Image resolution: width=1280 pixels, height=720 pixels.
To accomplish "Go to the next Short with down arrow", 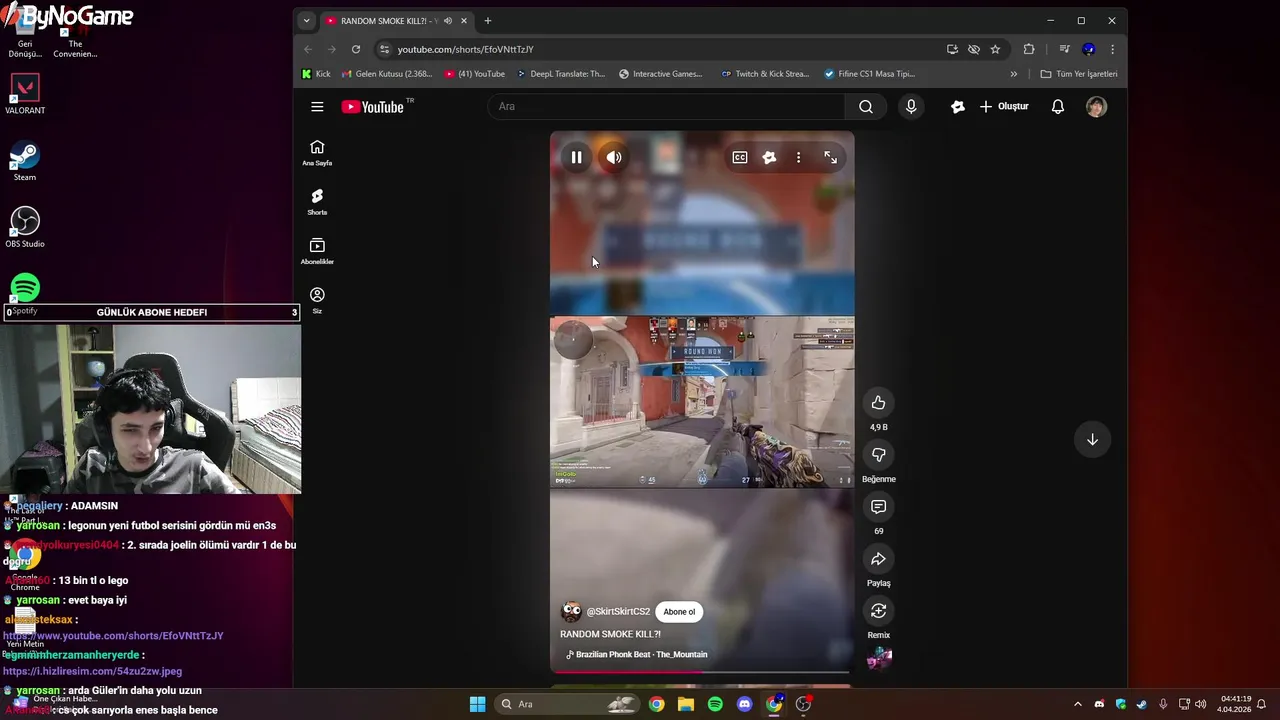I will (1092, 440).
